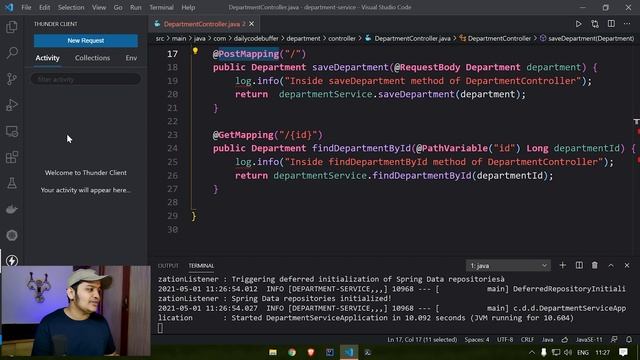Image resolution: width=640 pixels, height=360 pixels.
Task: Open the Spring Boot dashboard icon
Action: pyautogui.click(x=12, y=236)
